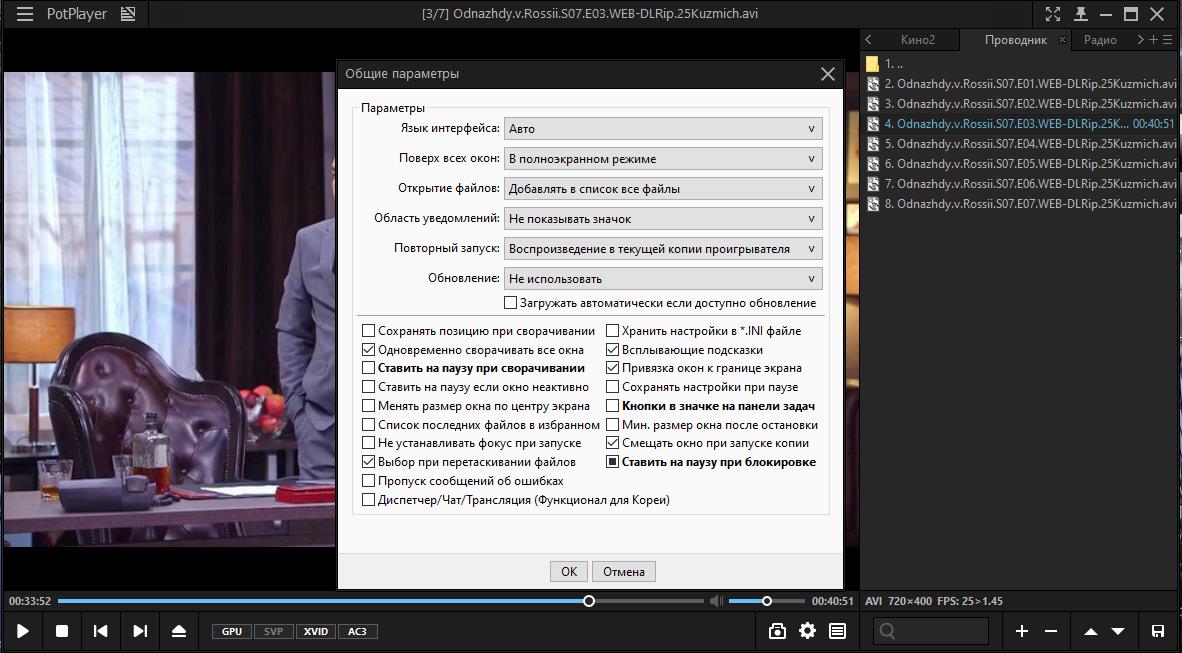
Task: Switch to the 'Радио' playlist tab
Action: [x=1099, y=40]
